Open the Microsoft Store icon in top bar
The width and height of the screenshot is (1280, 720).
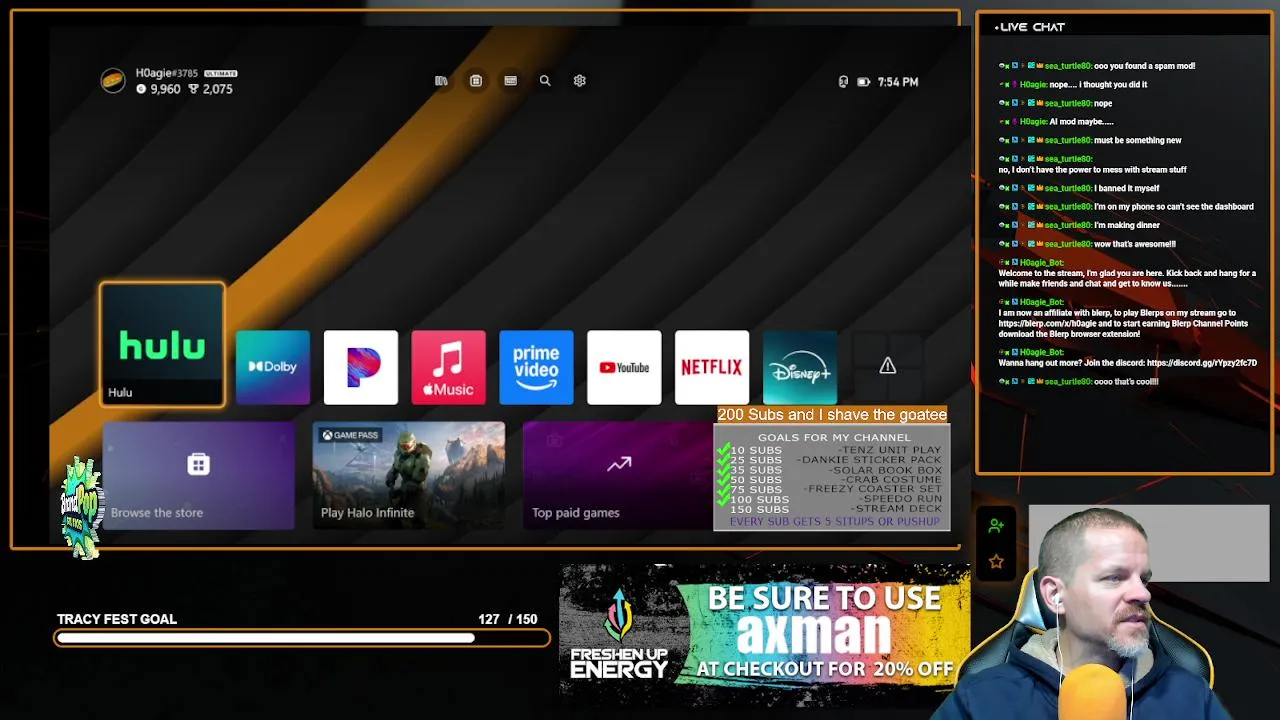[476, 81]
